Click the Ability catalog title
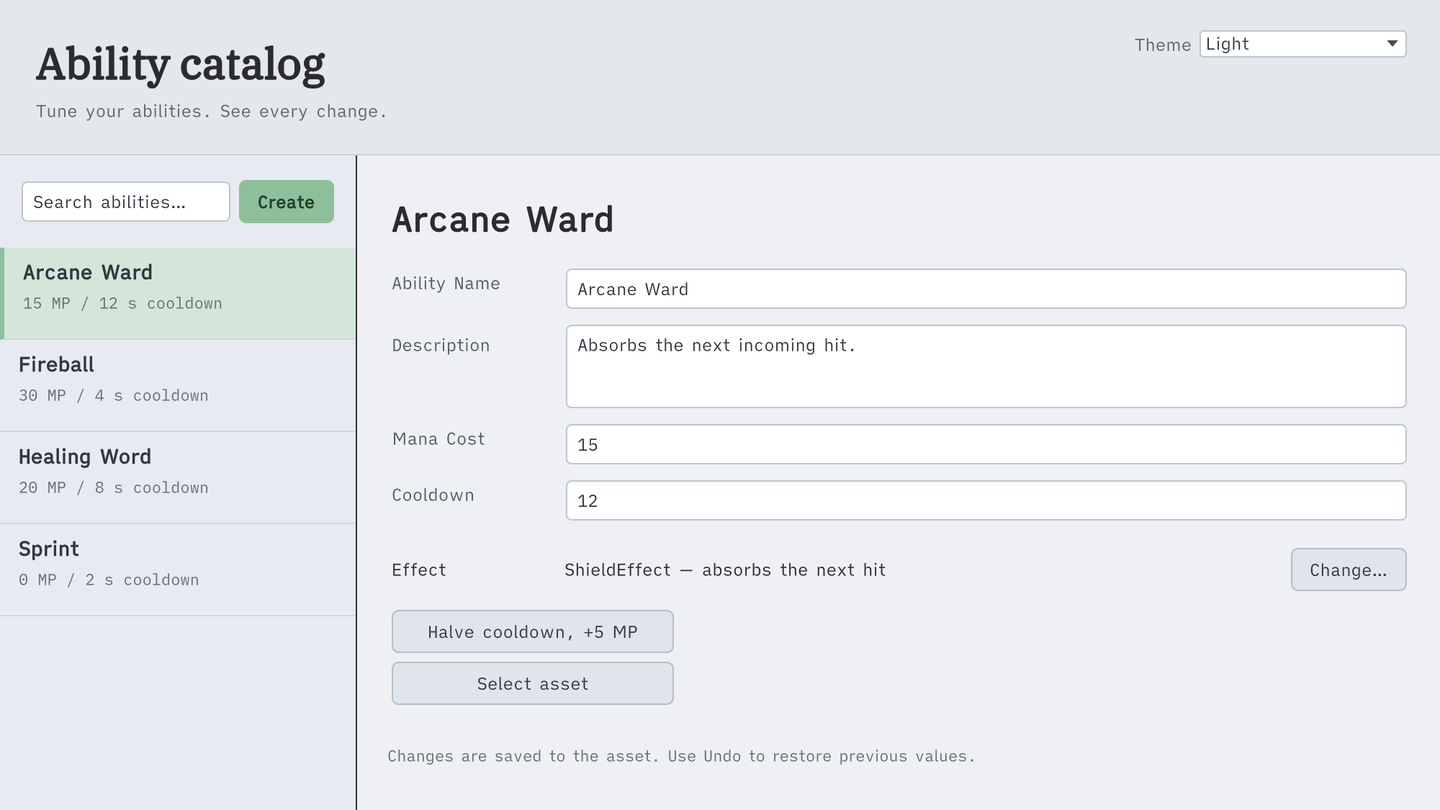Screen dimensions: 1440x810 tap(181, 65)
